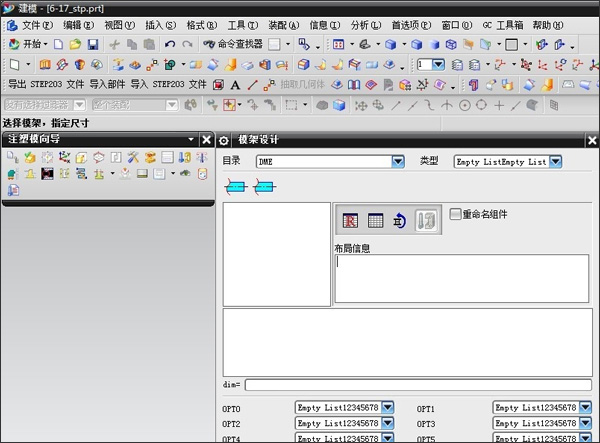This screenshot has width=600, height=443.
Task: Open the OPT1 dropdown
Action: pyautogui.click(x=585, y=408)
